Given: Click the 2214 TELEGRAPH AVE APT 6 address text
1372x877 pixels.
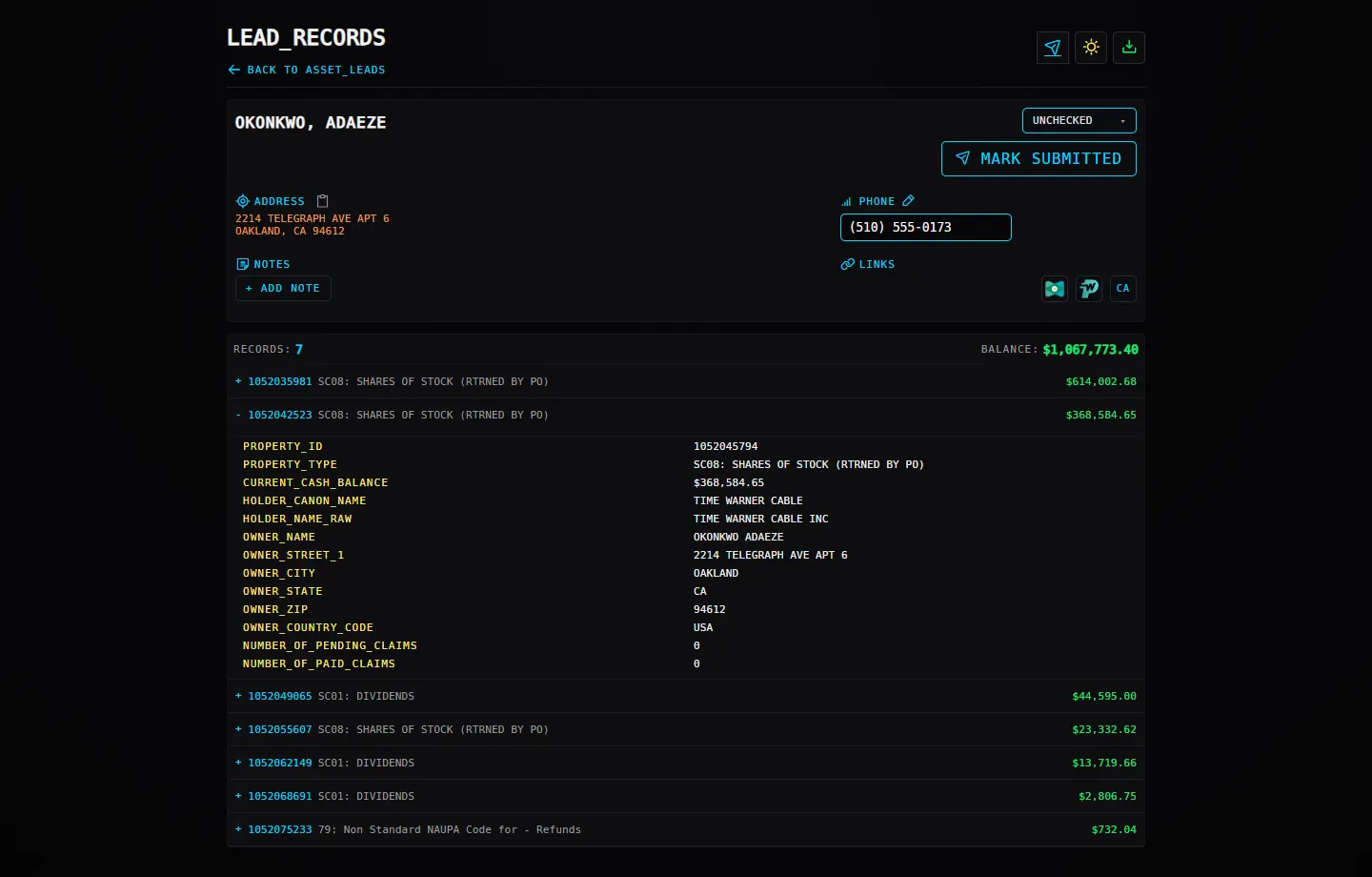Looking at the screenshot, I should 313,218.
